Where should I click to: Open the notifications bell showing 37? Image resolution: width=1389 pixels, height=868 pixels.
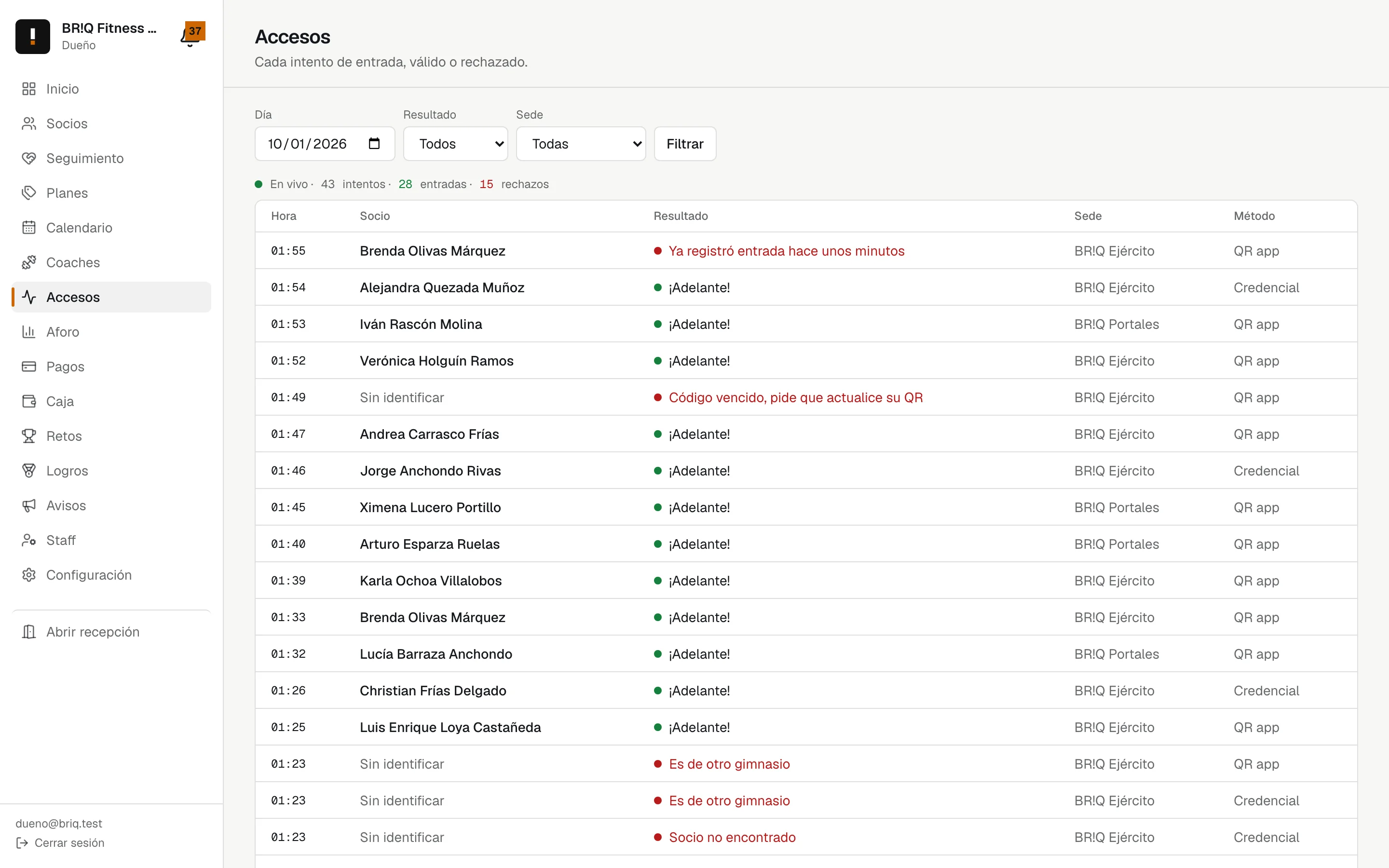(x=193, y=36)
